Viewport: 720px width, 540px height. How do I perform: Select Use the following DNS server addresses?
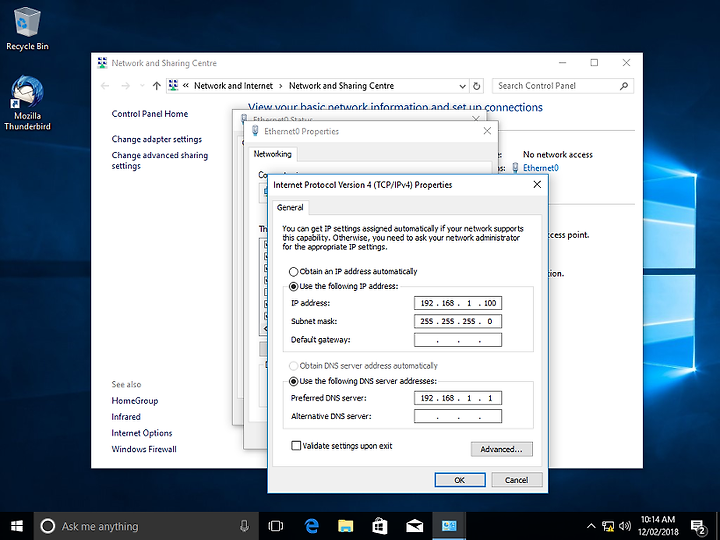tap(362, 381)
